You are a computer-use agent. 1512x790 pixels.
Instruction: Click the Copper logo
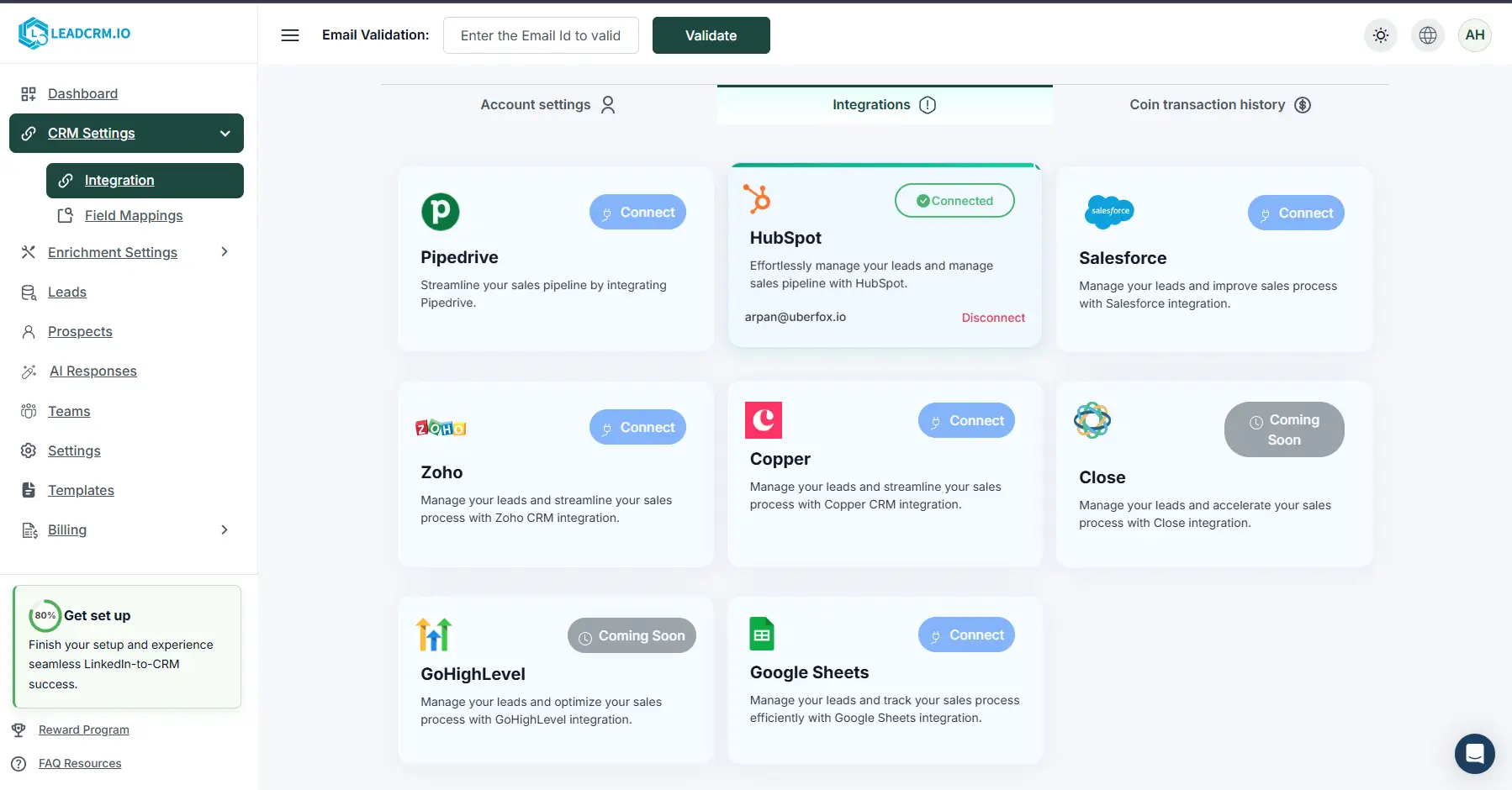pyautogui.click(x=764, y=420)
